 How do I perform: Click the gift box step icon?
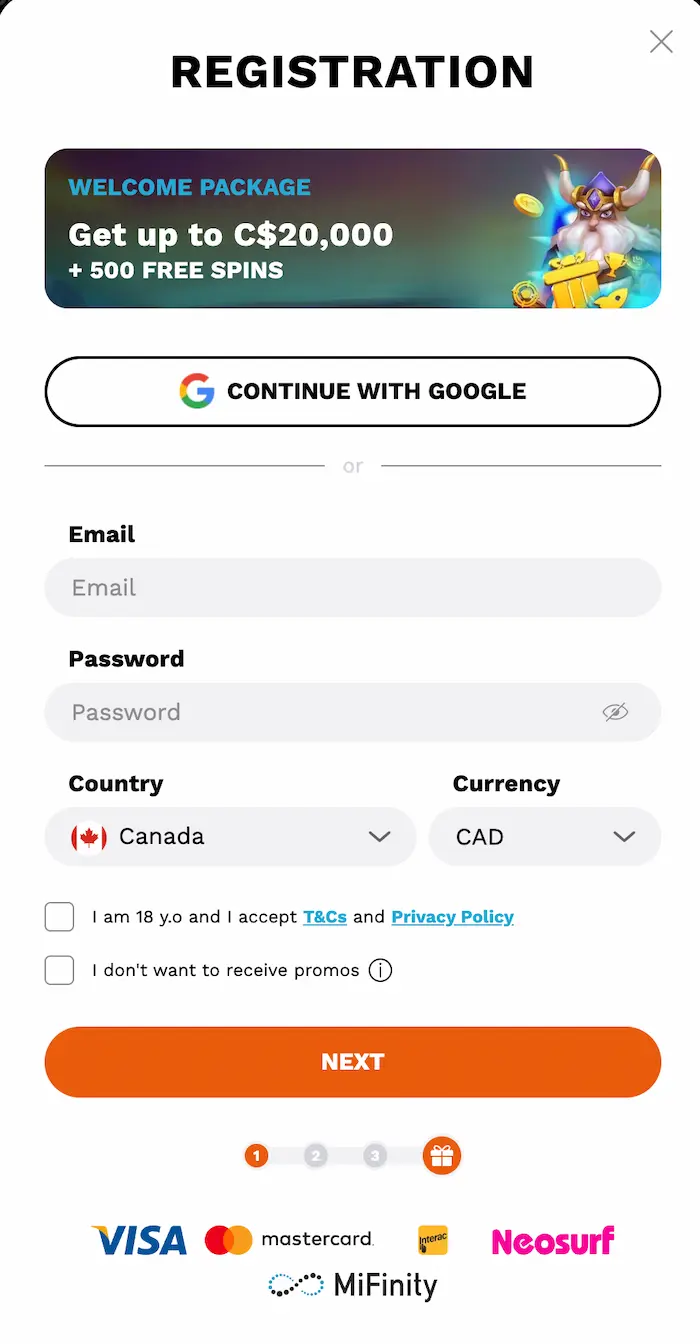tap(442, 1156)
